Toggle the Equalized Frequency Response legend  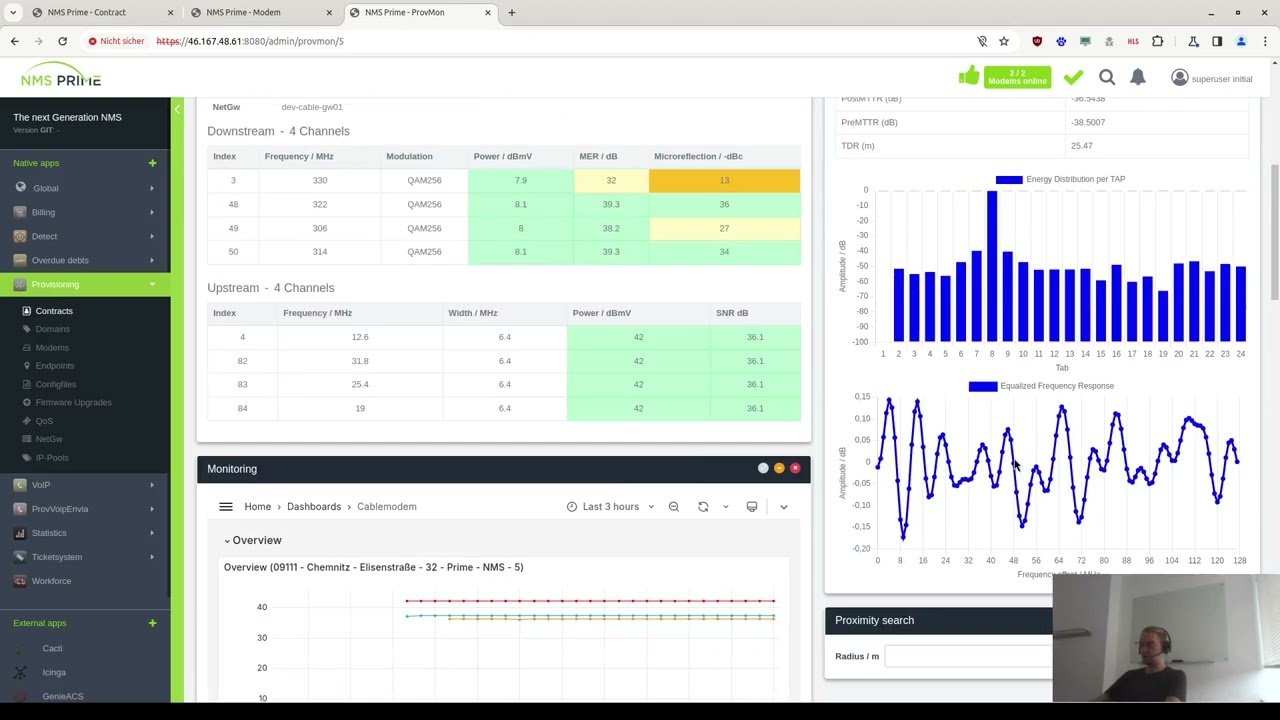tap(1041, 386)
